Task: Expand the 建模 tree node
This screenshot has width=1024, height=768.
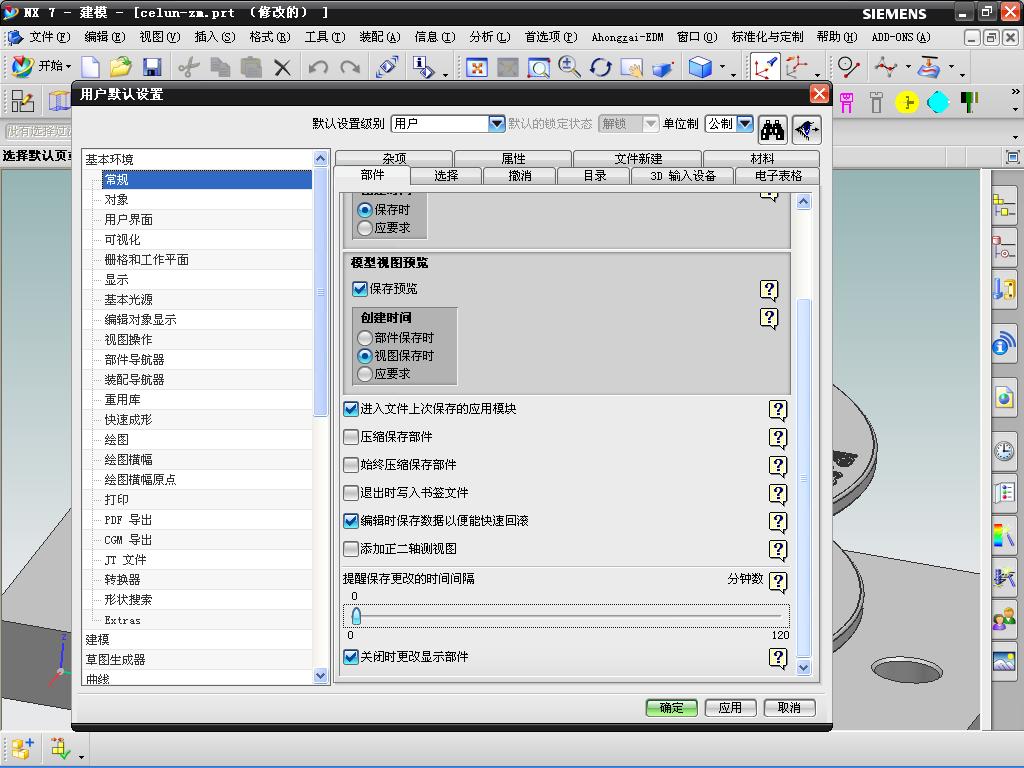Action: pos(97,639)
